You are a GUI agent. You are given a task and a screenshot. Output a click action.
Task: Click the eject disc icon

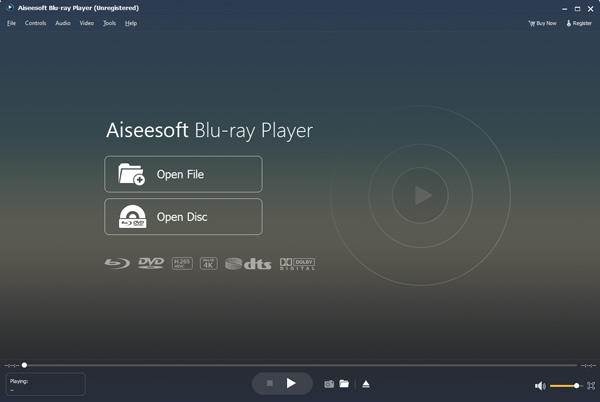(366, 384)
